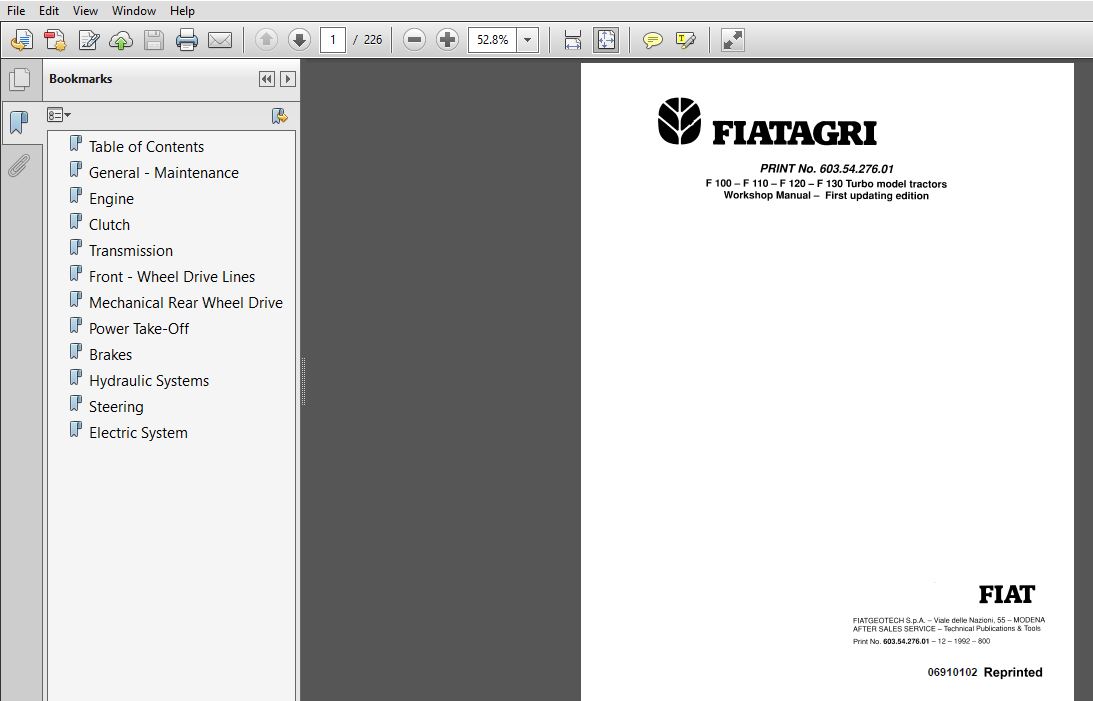Viewport: 1093px width, 701px height.
Task: Go to next page with down arrow
Action: point(299,40)
